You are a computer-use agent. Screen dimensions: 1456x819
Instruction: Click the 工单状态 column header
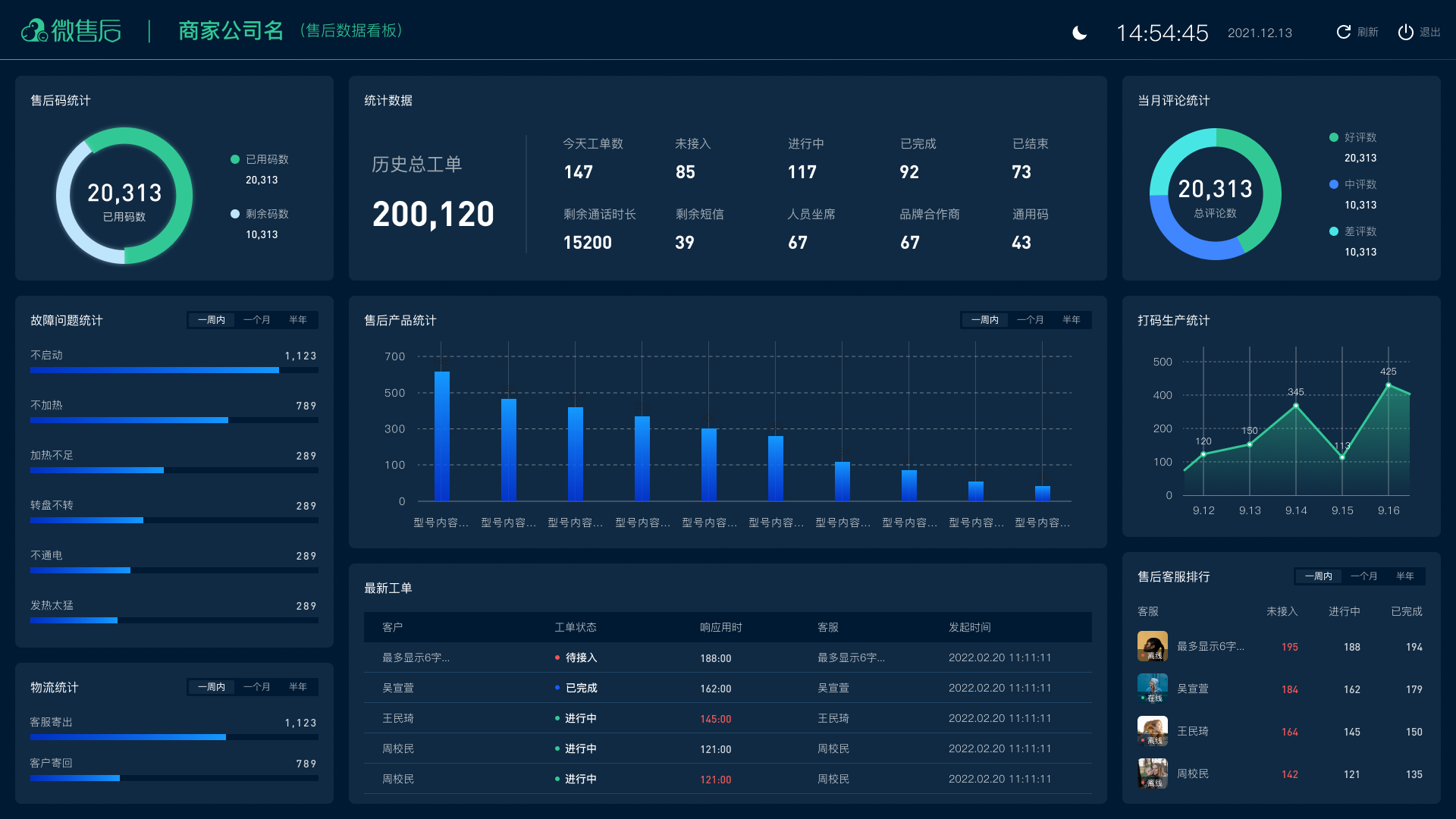pyautogui.click(x=575, y=627)
